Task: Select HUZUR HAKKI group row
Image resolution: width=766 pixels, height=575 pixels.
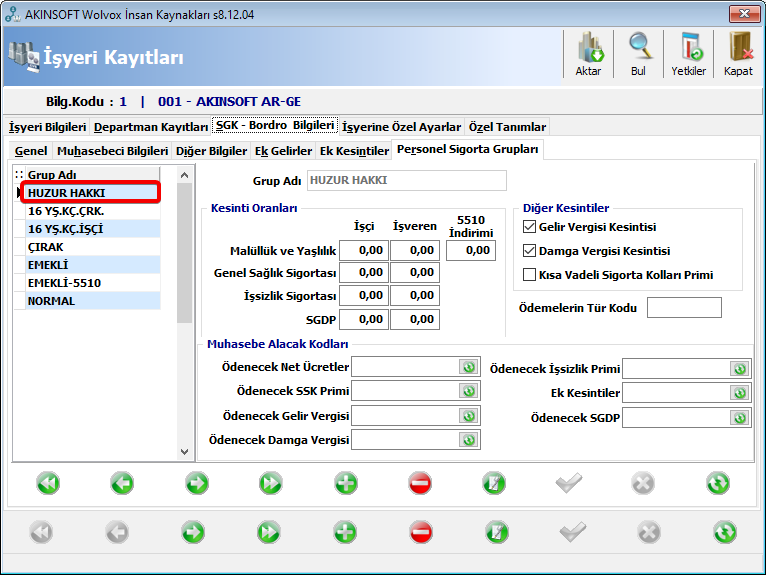Action: pyautogui.click(x=93, y=193)
